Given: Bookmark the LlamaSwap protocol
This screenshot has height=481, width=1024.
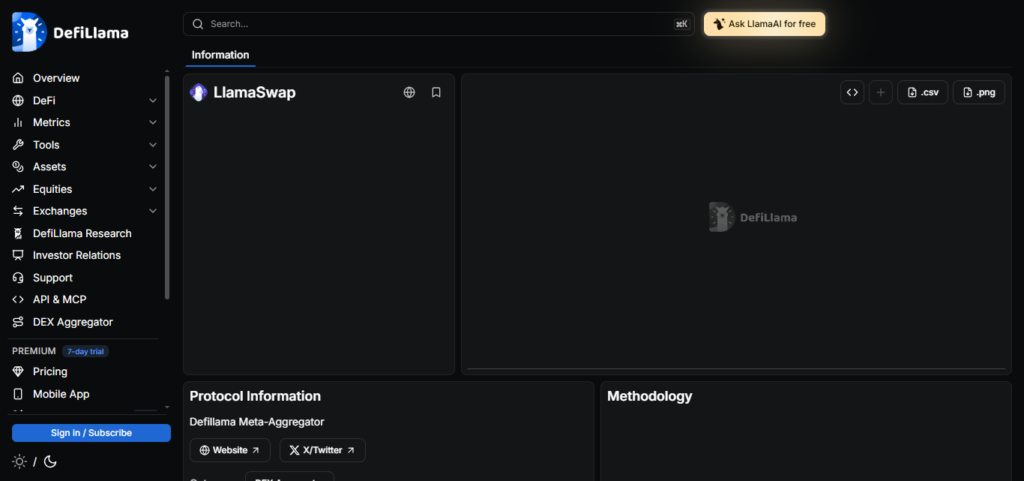Looking at the screenshot, I should (x=436, y=93).
